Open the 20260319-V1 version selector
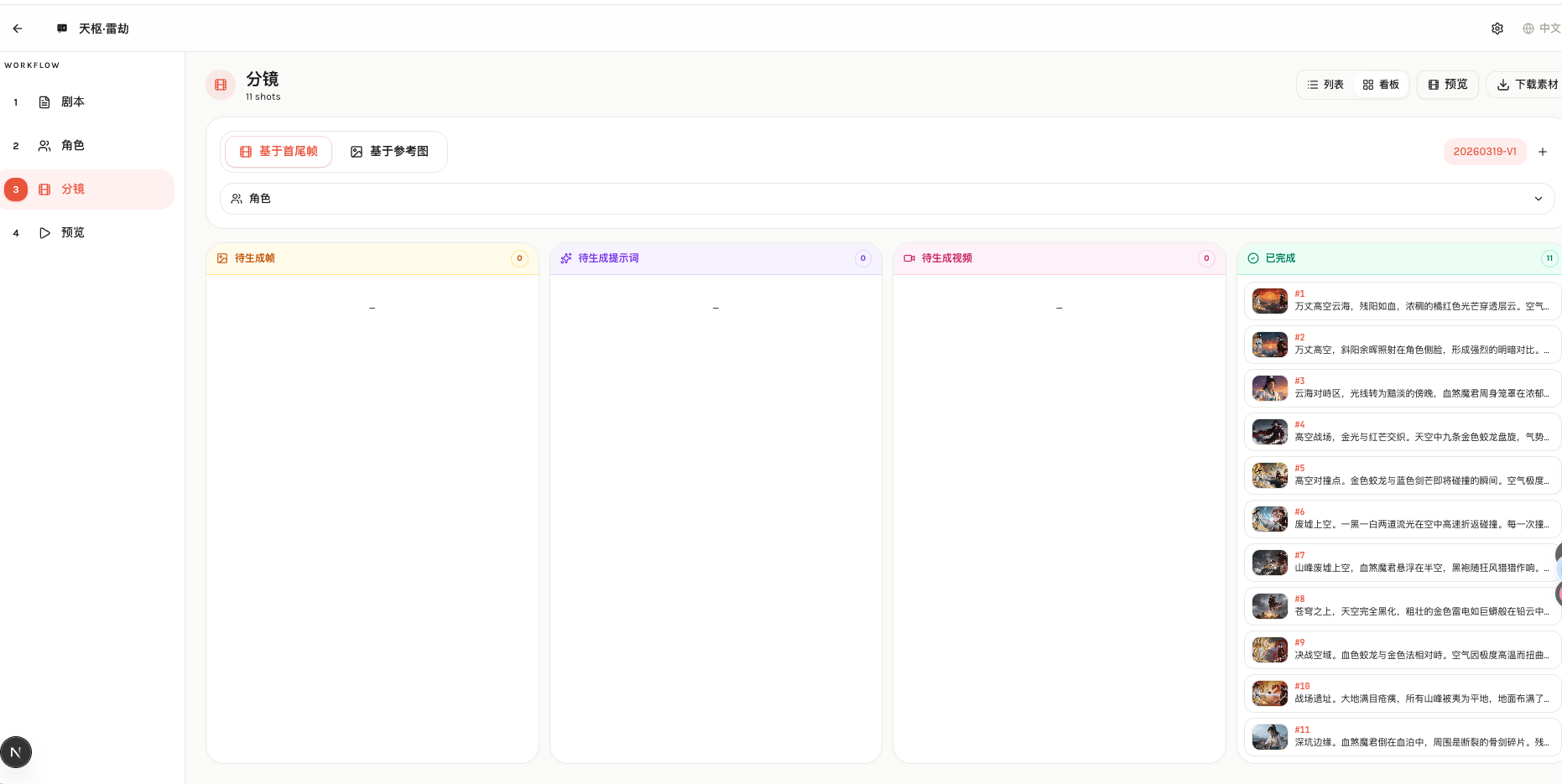This screenshot has height=784, width=1562. coord(1484,152)
